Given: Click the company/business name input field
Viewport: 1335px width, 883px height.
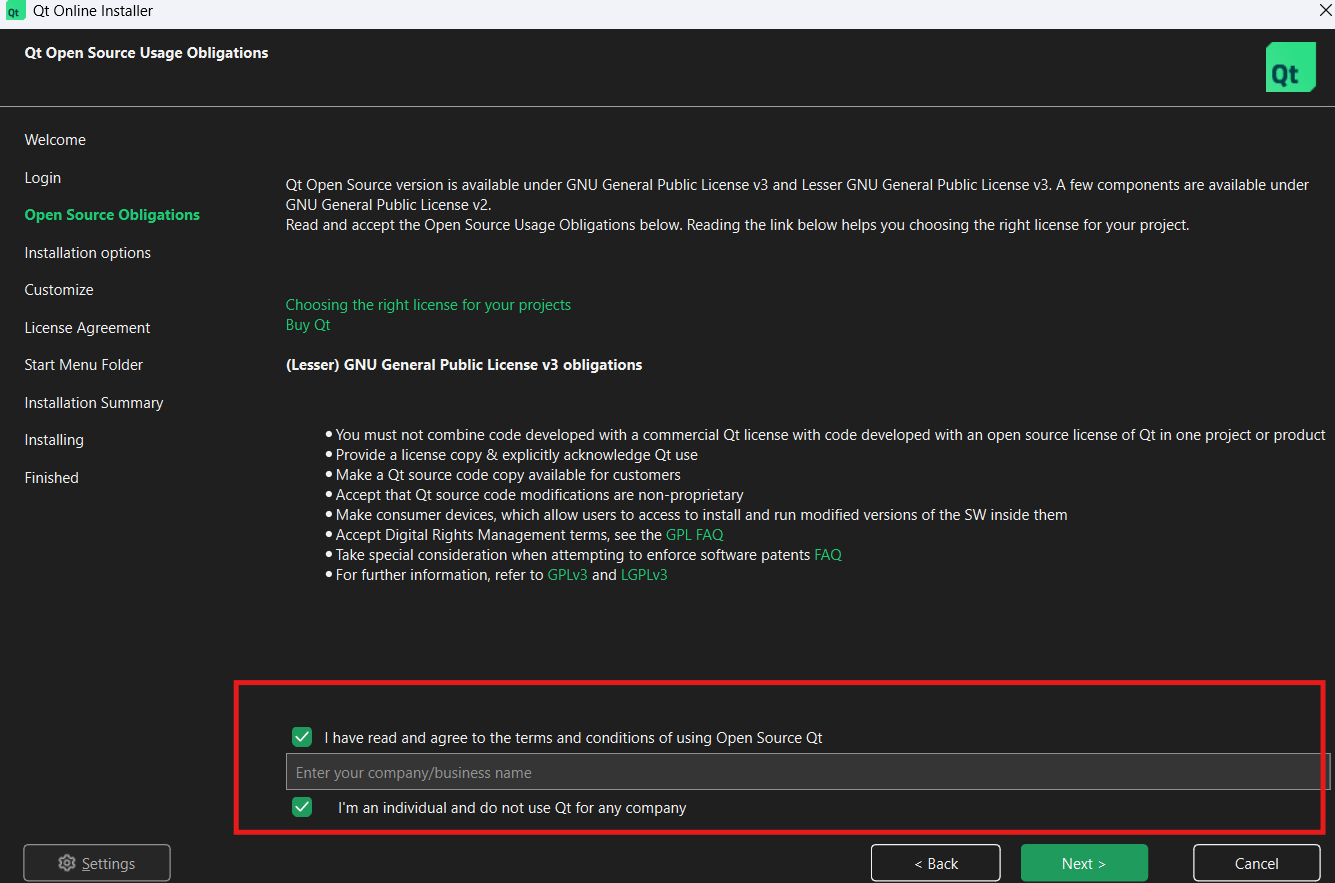Looking at the screenshot, I should (807, 772).
